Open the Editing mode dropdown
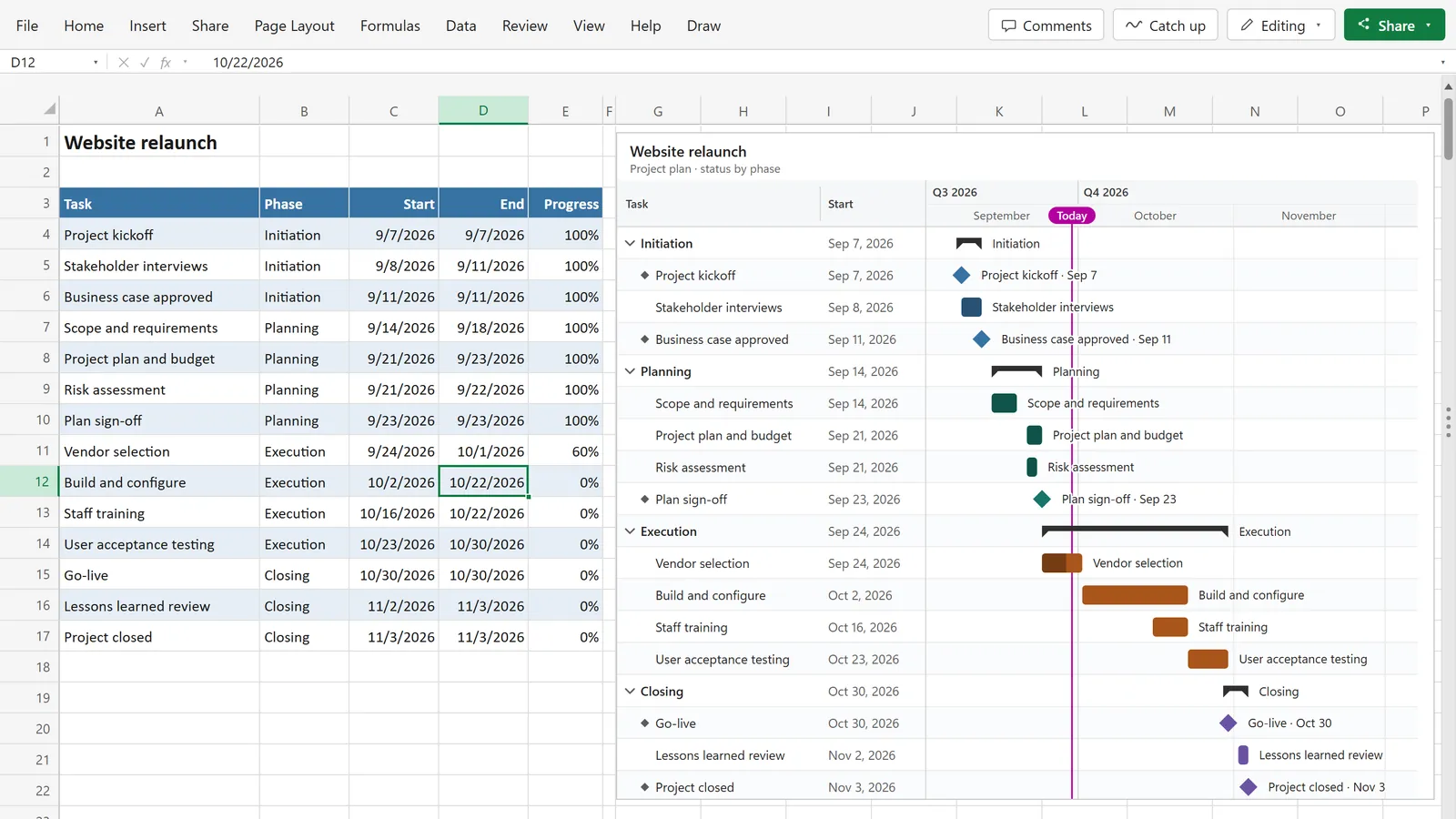The image size is (1456, 819). 1319,25
